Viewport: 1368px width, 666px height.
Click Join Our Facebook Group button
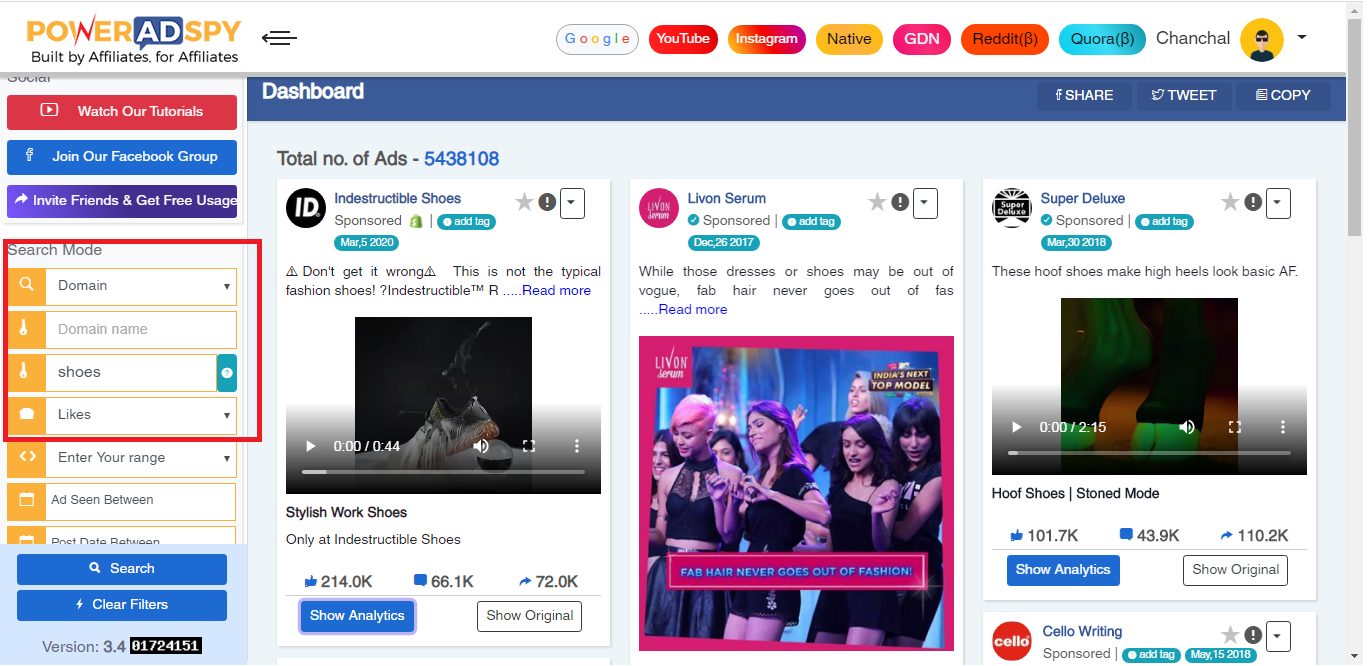(122, 157)
